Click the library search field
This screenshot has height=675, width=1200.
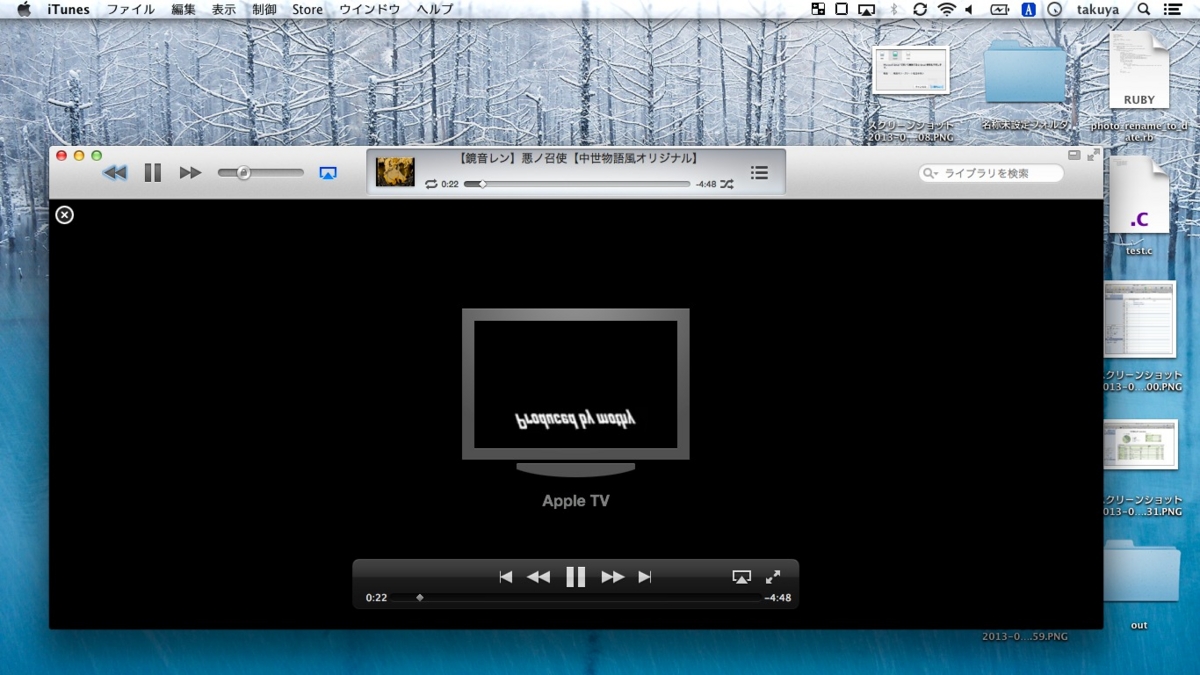(991, 173)
